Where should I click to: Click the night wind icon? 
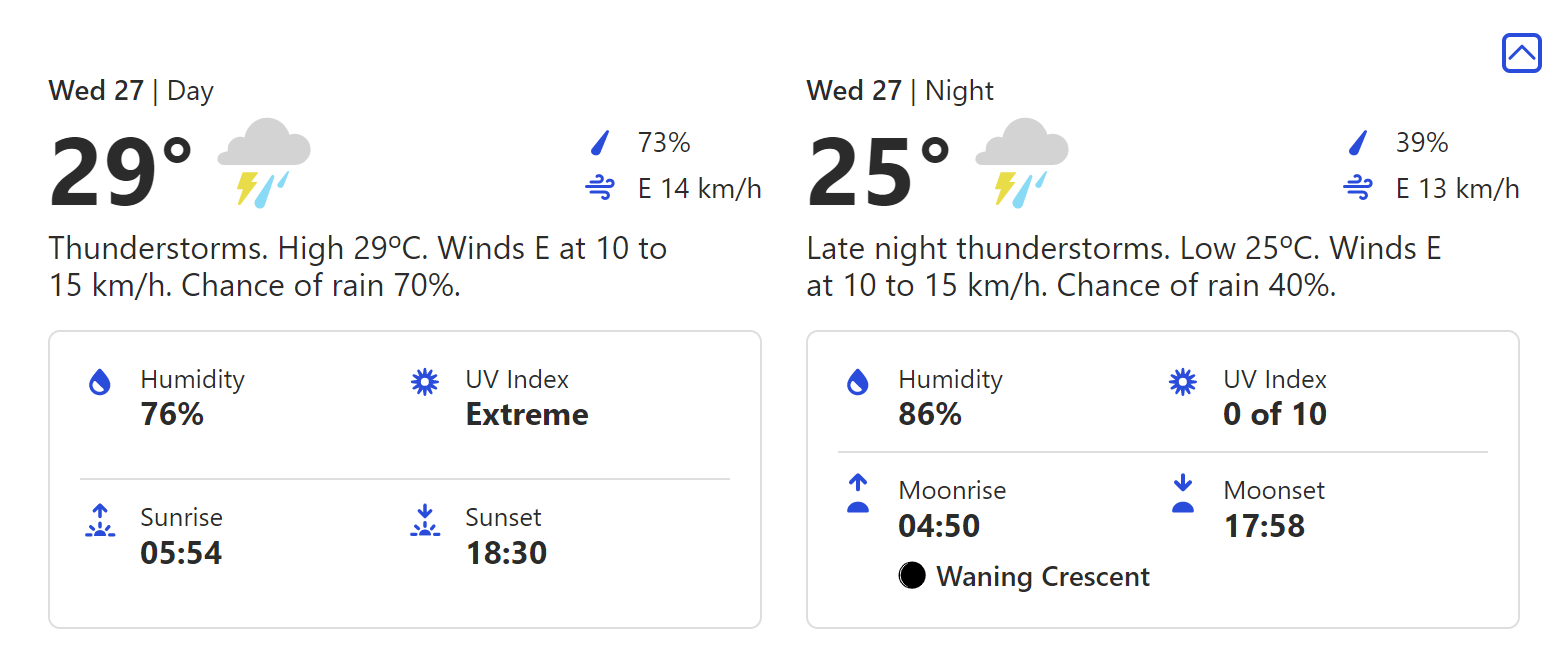click(x=1358, y=188)
